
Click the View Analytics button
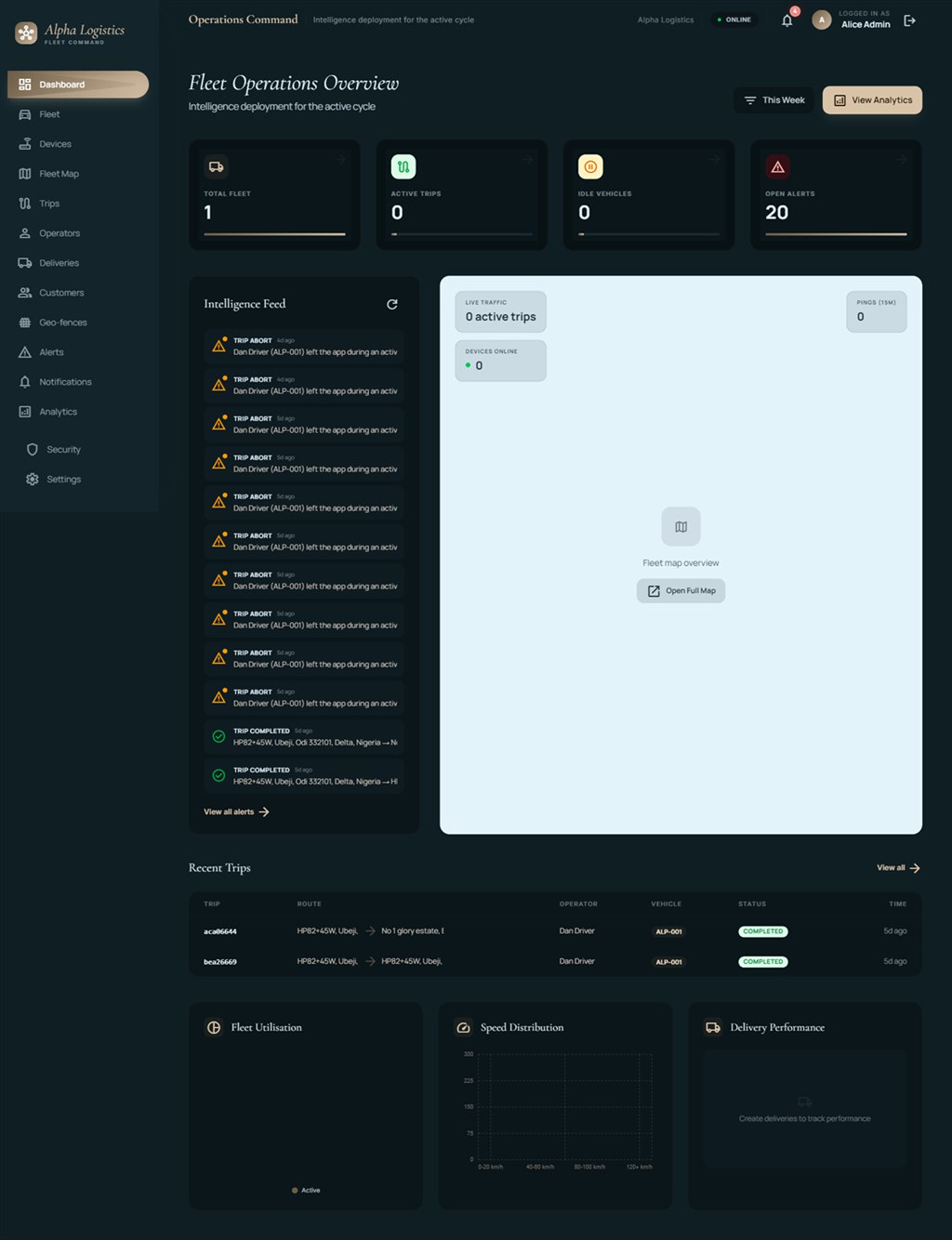(x=872, y=100)
